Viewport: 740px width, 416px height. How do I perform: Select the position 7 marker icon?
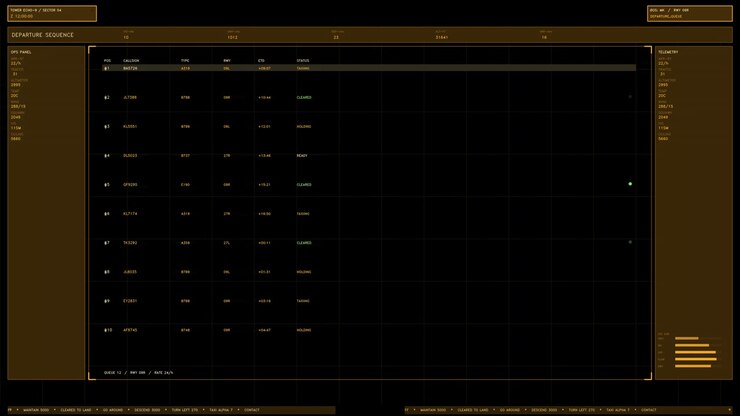pos(105,243)
